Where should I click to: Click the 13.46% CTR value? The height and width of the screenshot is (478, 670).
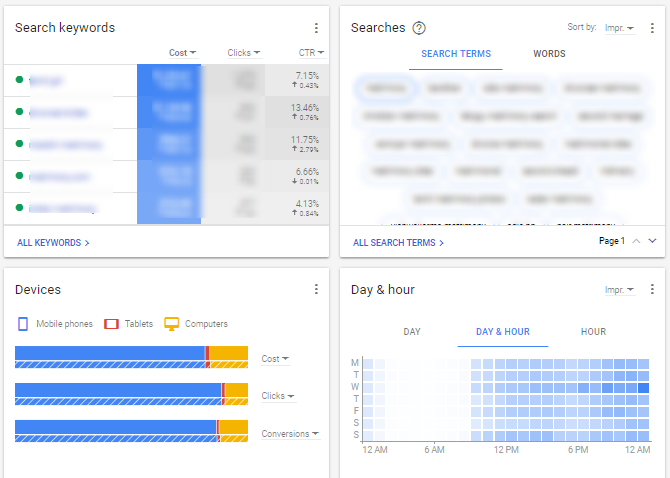(x=305, y=108)
